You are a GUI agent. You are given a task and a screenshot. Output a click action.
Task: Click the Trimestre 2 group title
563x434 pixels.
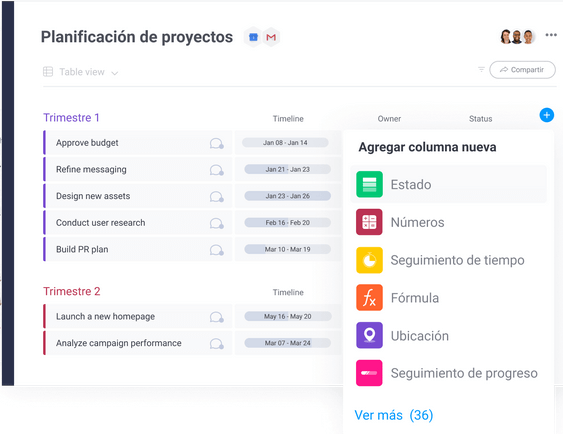tap(71, 291)
